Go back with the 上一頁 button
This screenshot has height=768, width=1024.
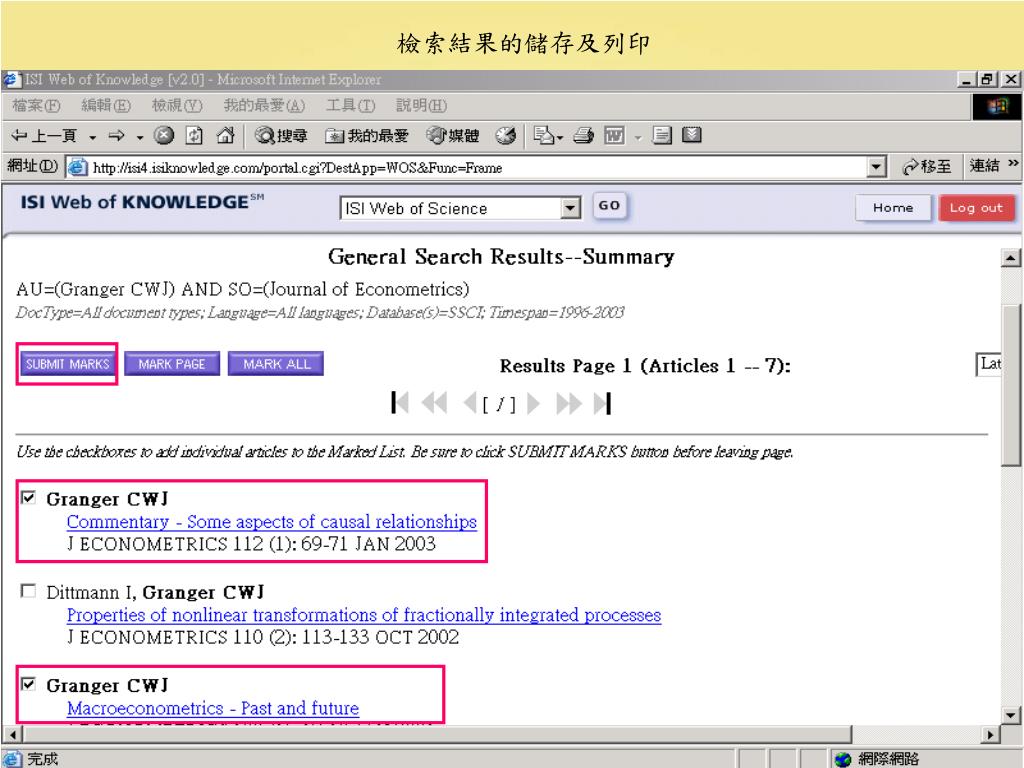[x=44, y=136]
